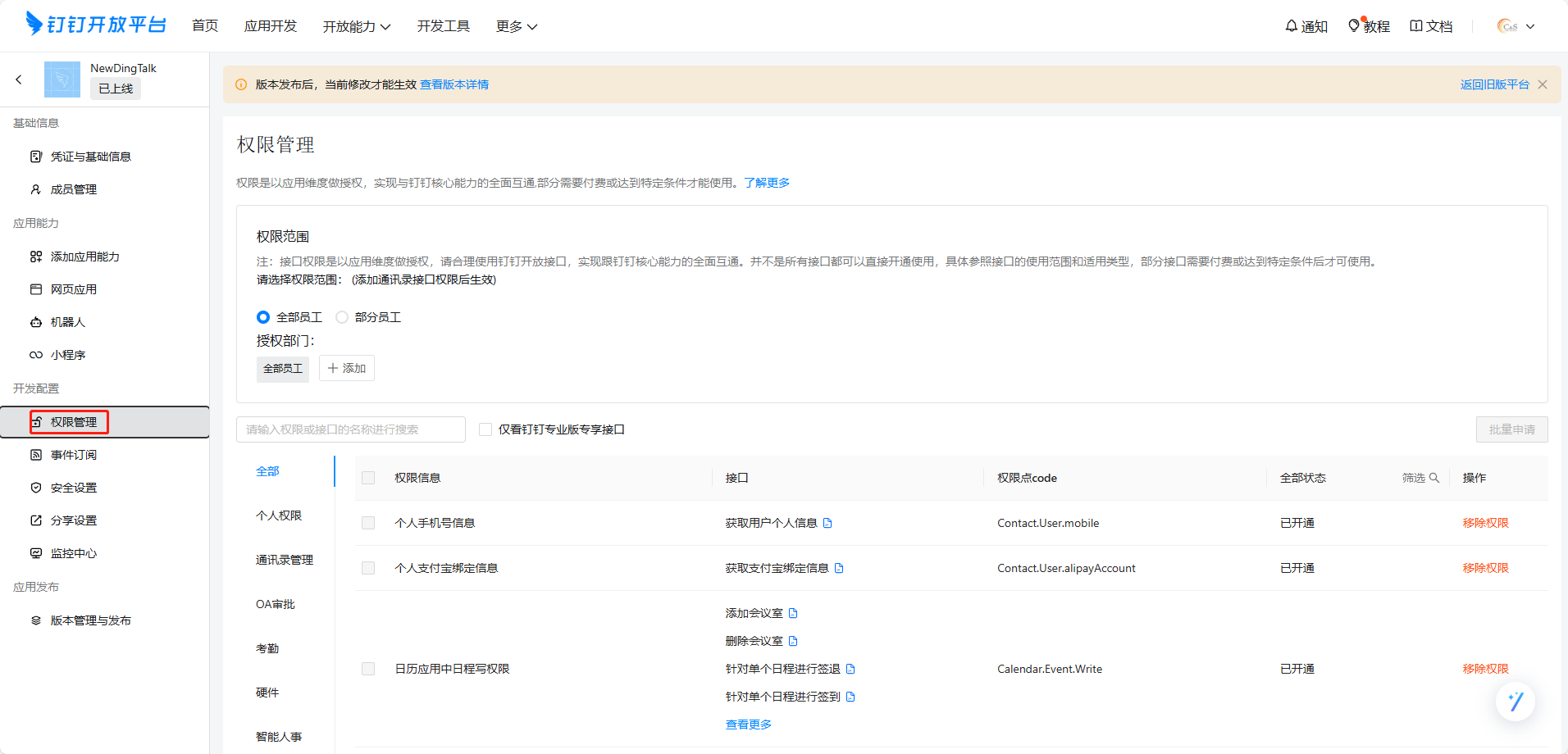Open the user avatar account dropdown
1568x754 pixels.
click(1516, 26)
